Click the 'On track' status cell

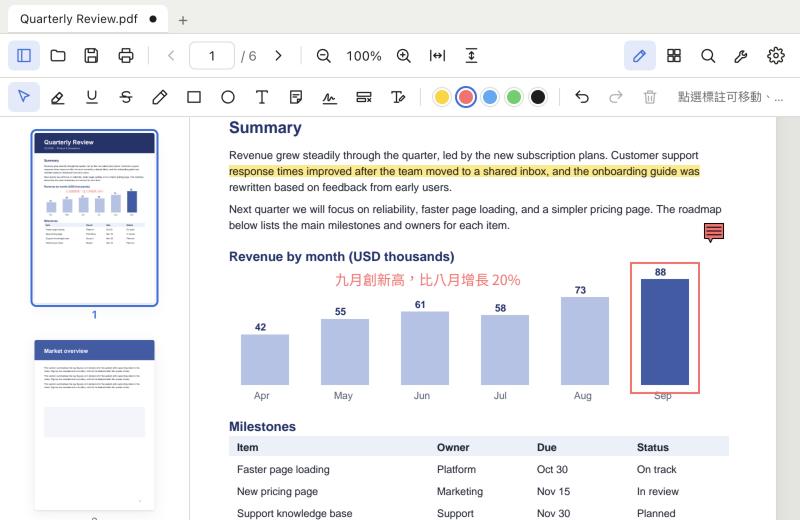656,469
